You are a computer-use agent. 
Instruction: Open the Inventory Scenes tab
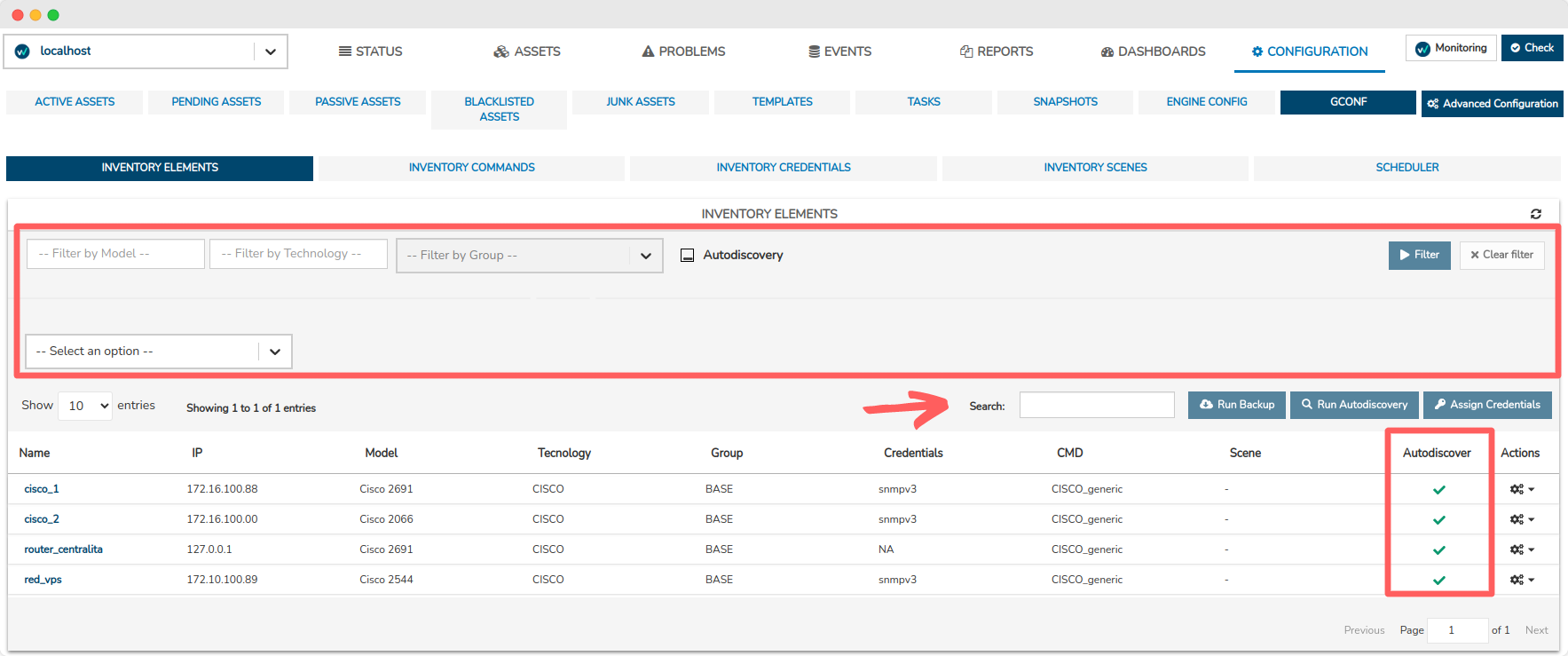pyautogui.click(x=1095, y=168)
